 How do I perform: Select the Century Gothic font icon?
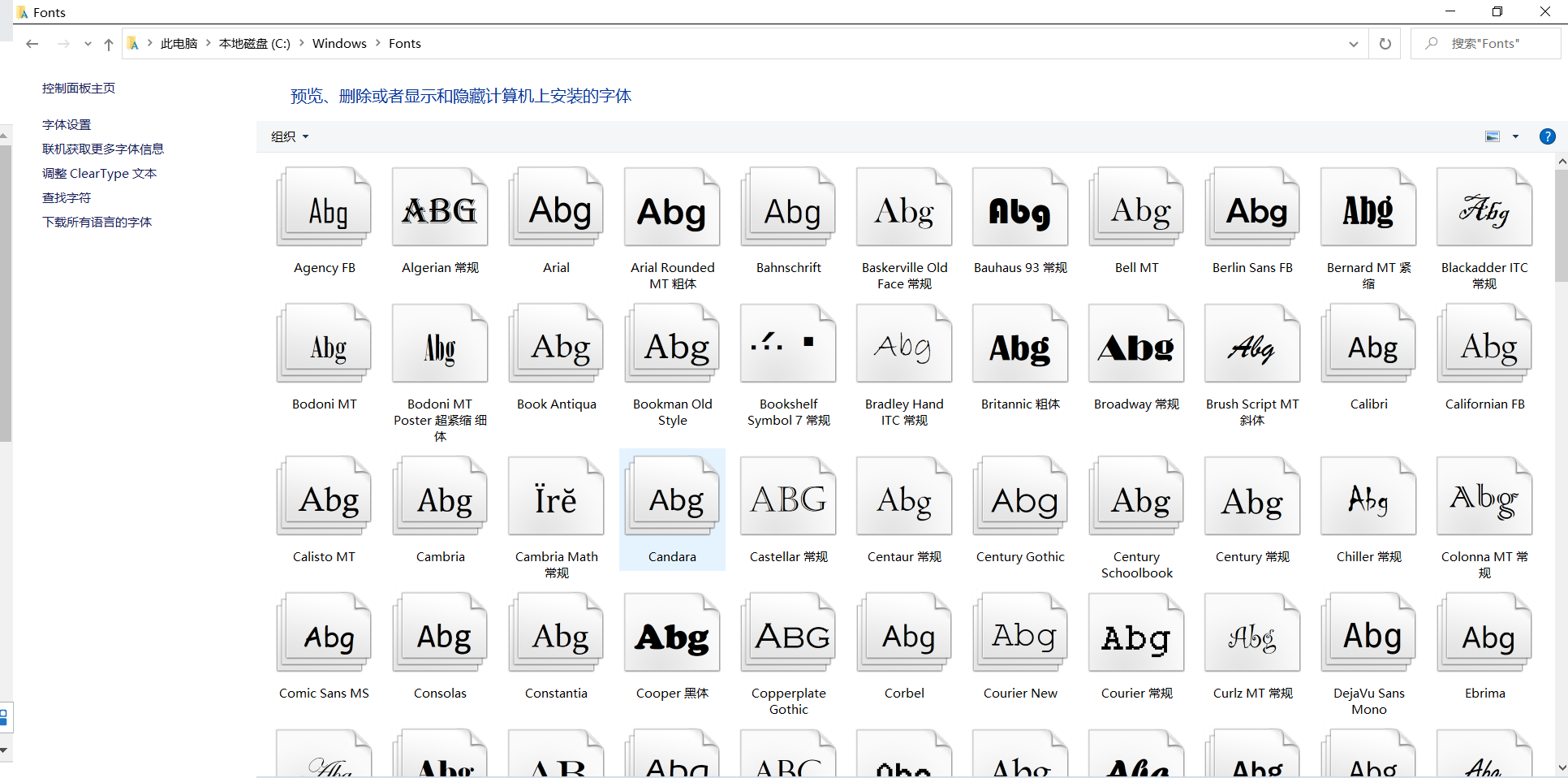[x=1021, y=496]
